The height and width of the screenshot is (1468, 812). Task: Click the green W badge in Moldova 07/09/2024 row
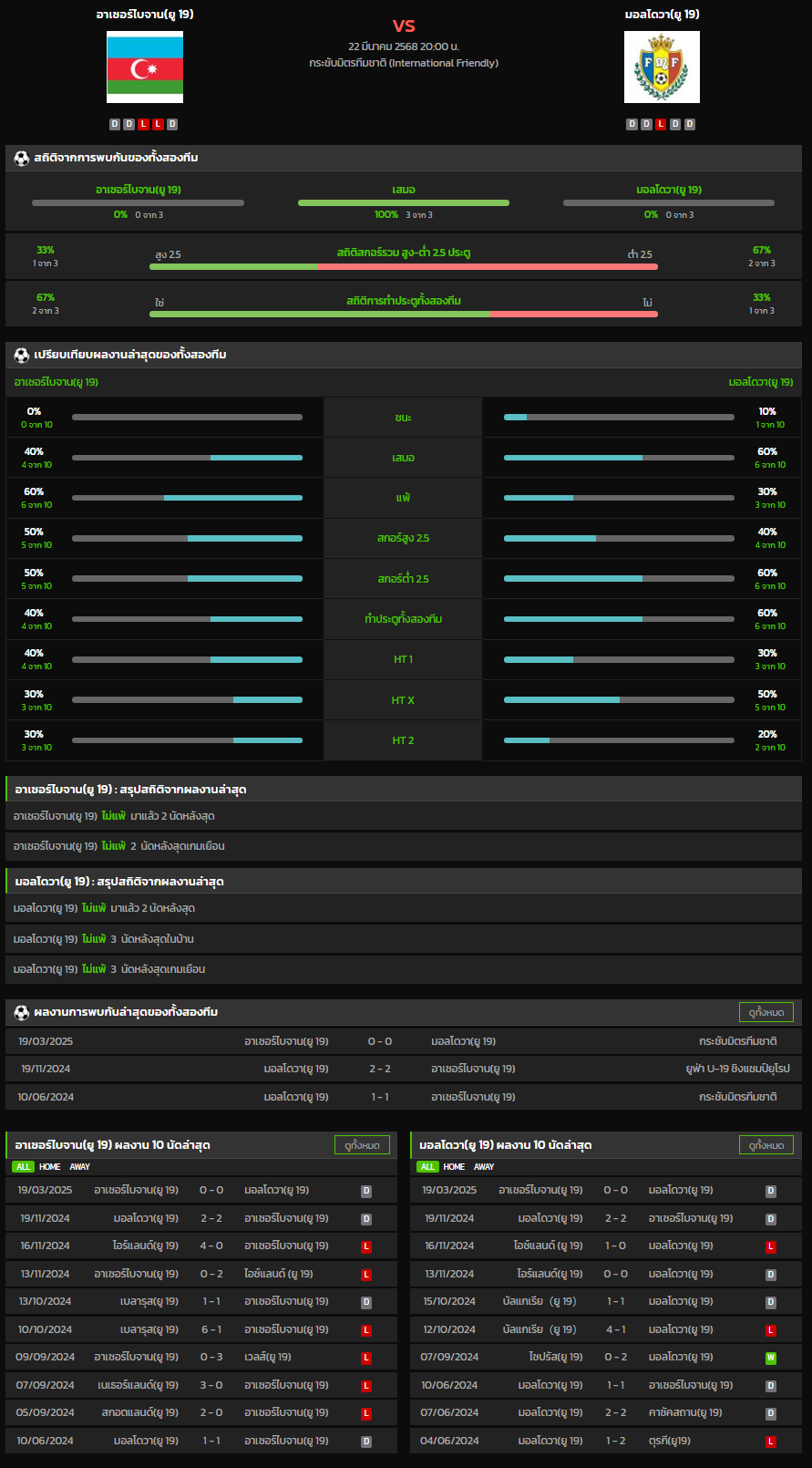(771, 1358)
